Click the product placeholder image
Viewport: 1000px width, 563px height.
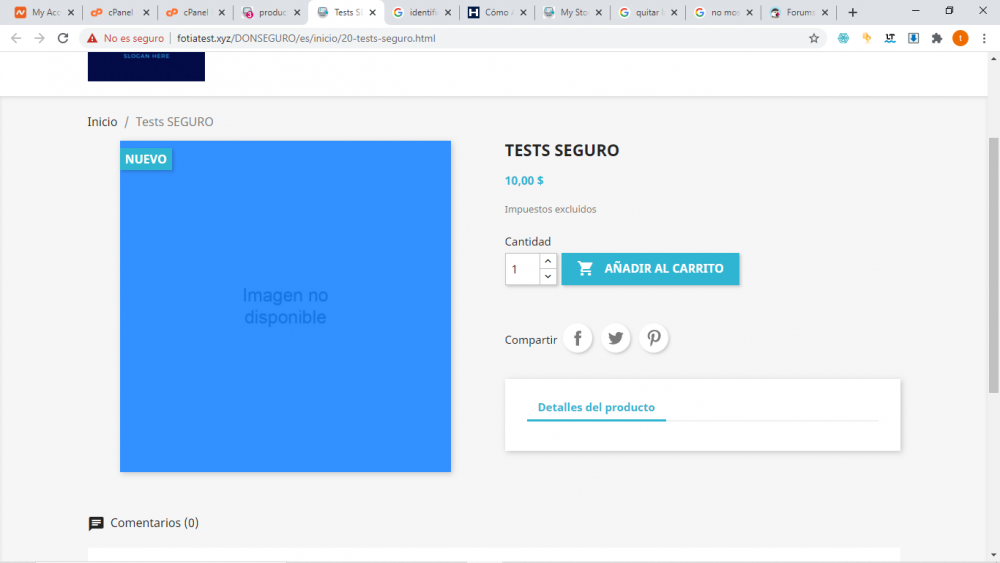[285, 306]
